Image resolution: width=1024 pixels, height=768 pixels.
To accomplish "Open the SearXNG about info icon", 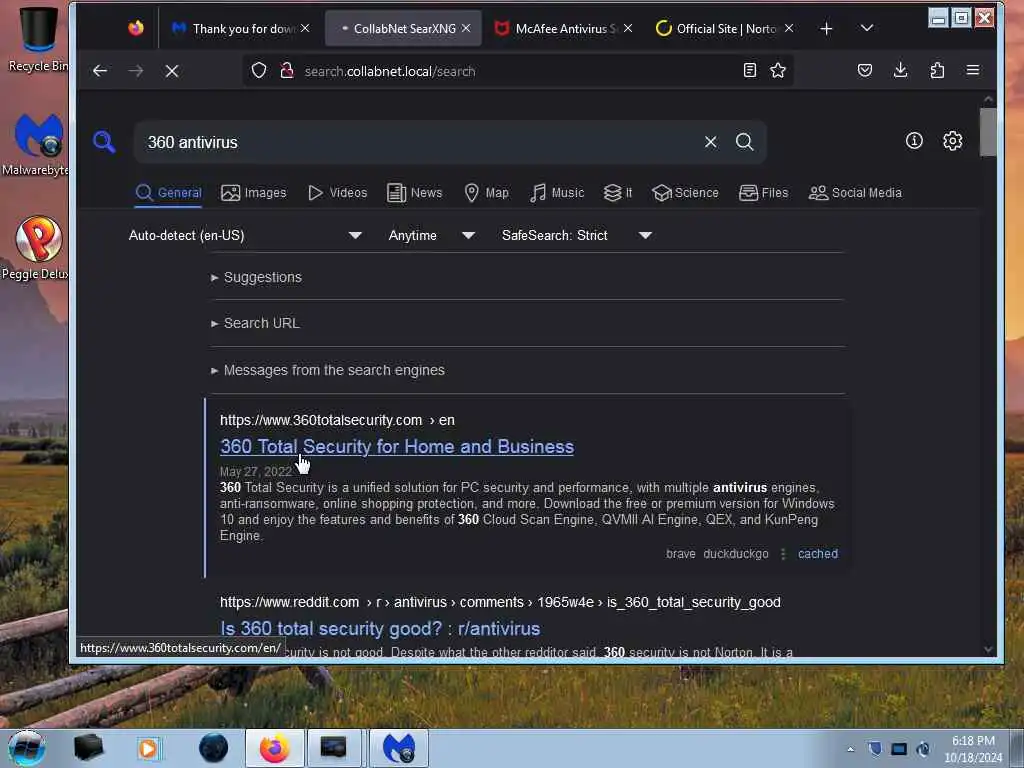I will (x=914, y=140).
